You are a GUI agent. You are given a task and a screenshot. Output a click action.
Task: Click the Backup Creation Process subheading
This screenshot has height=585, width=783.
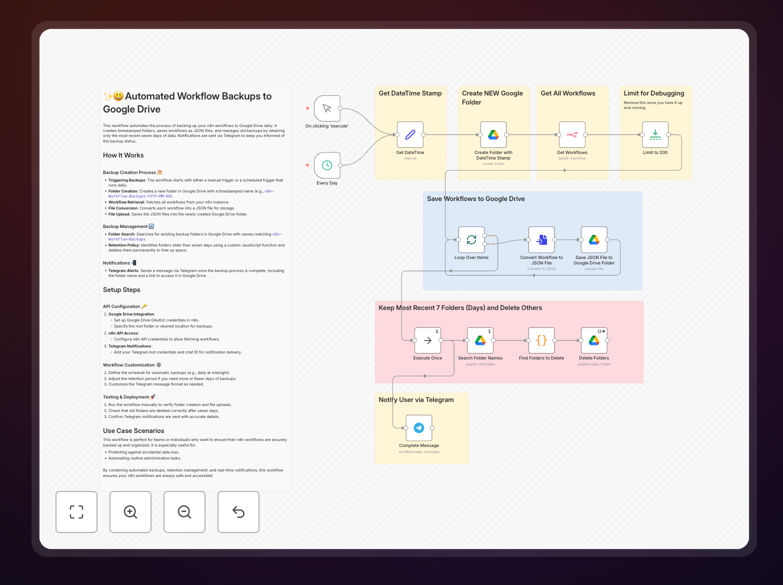(132, 172)
